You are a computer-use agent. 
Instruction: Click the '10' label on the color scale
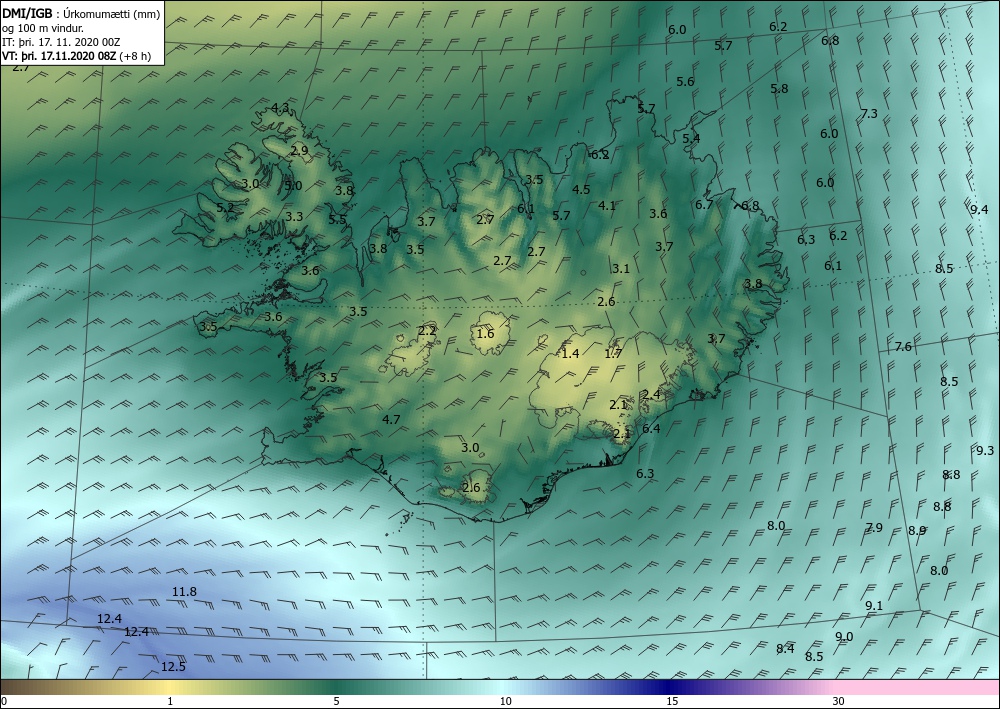pyautogui.click(x=505, y=701)
